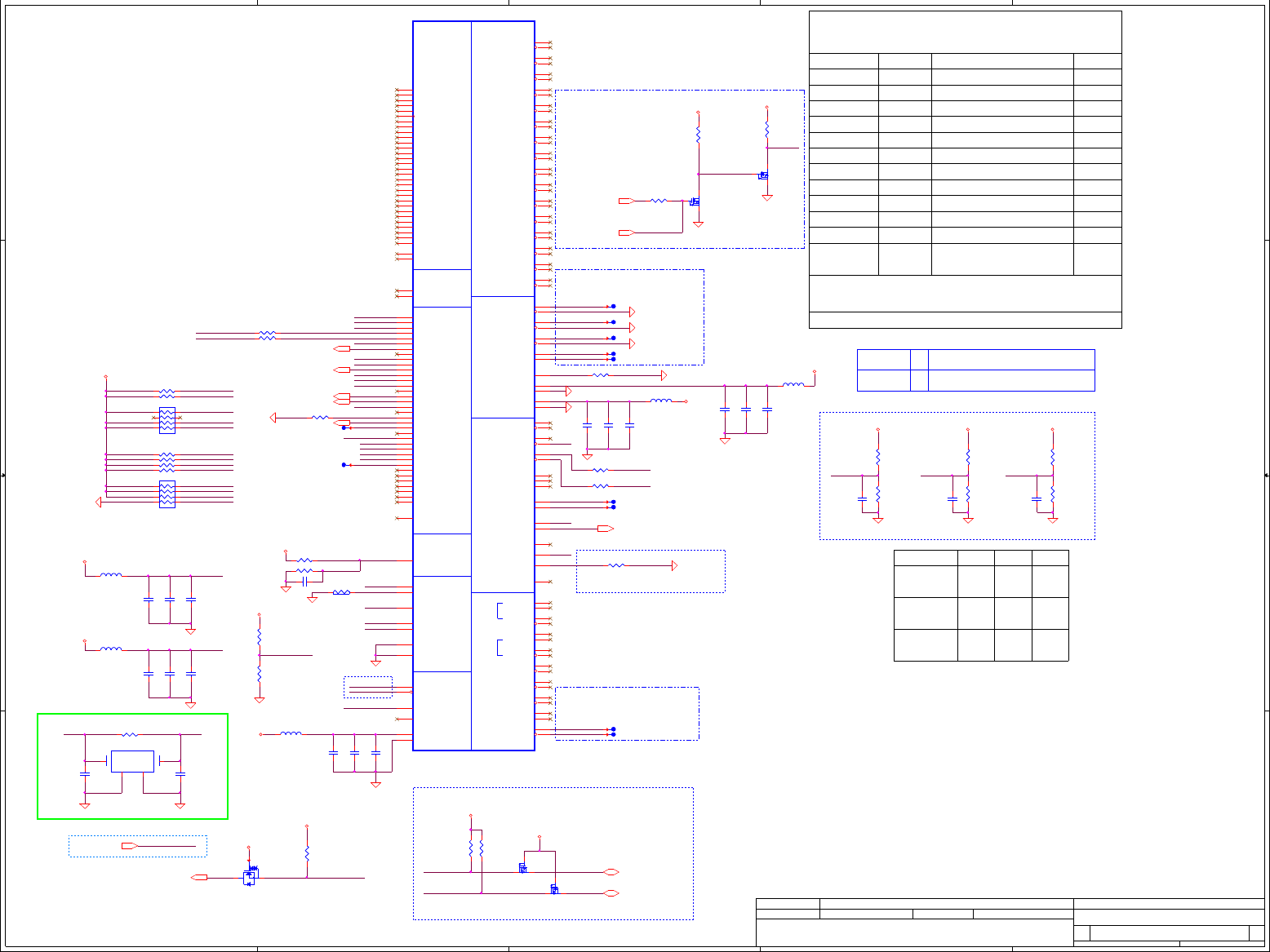The width and height of the screenshot is (1270, 952).
Task: Pick the MOSFET beside the lone output port
Action: (250, 877)
